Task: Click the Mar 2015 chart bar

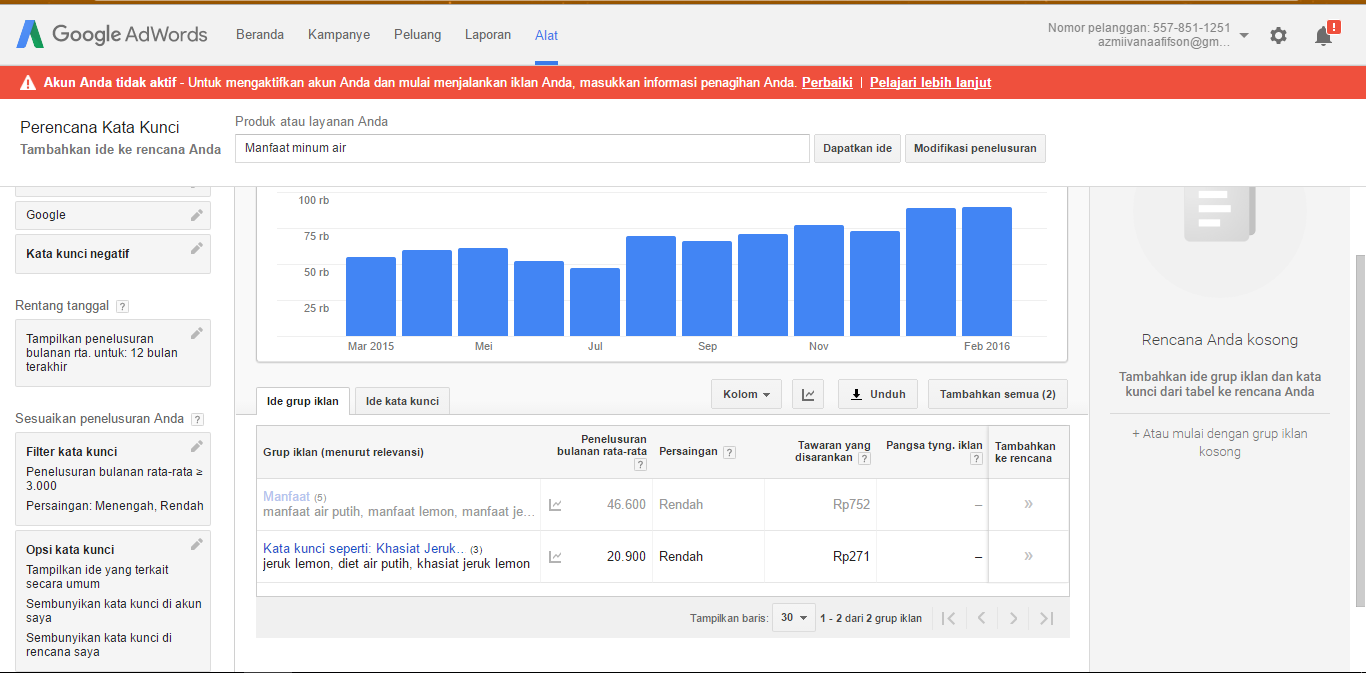Action: pos(371,297)
